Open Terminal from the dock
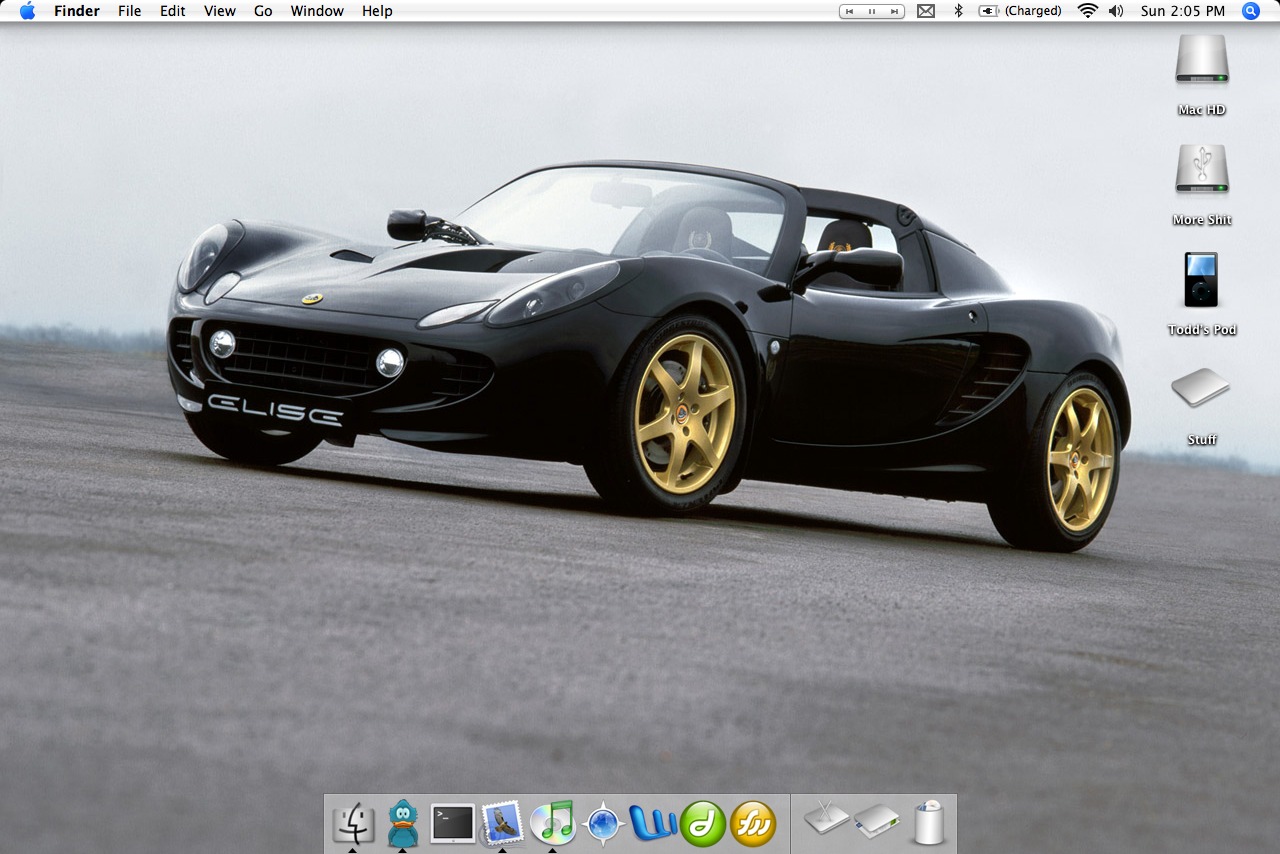1280x854 pixels. pos(453,823)
